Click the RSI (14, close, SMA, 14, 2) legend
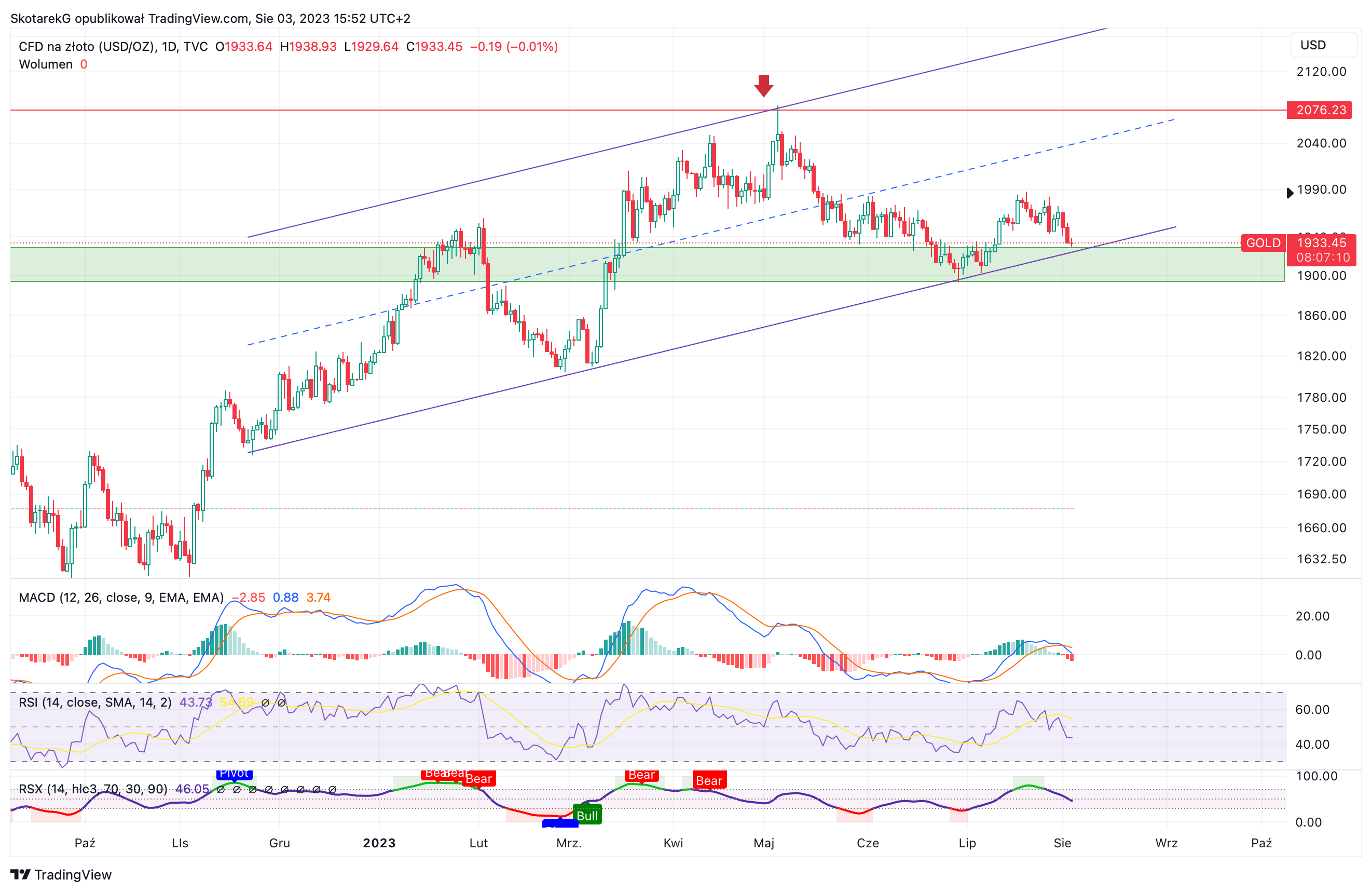This screenshot has height=893, width=1372. pos(95,702)
